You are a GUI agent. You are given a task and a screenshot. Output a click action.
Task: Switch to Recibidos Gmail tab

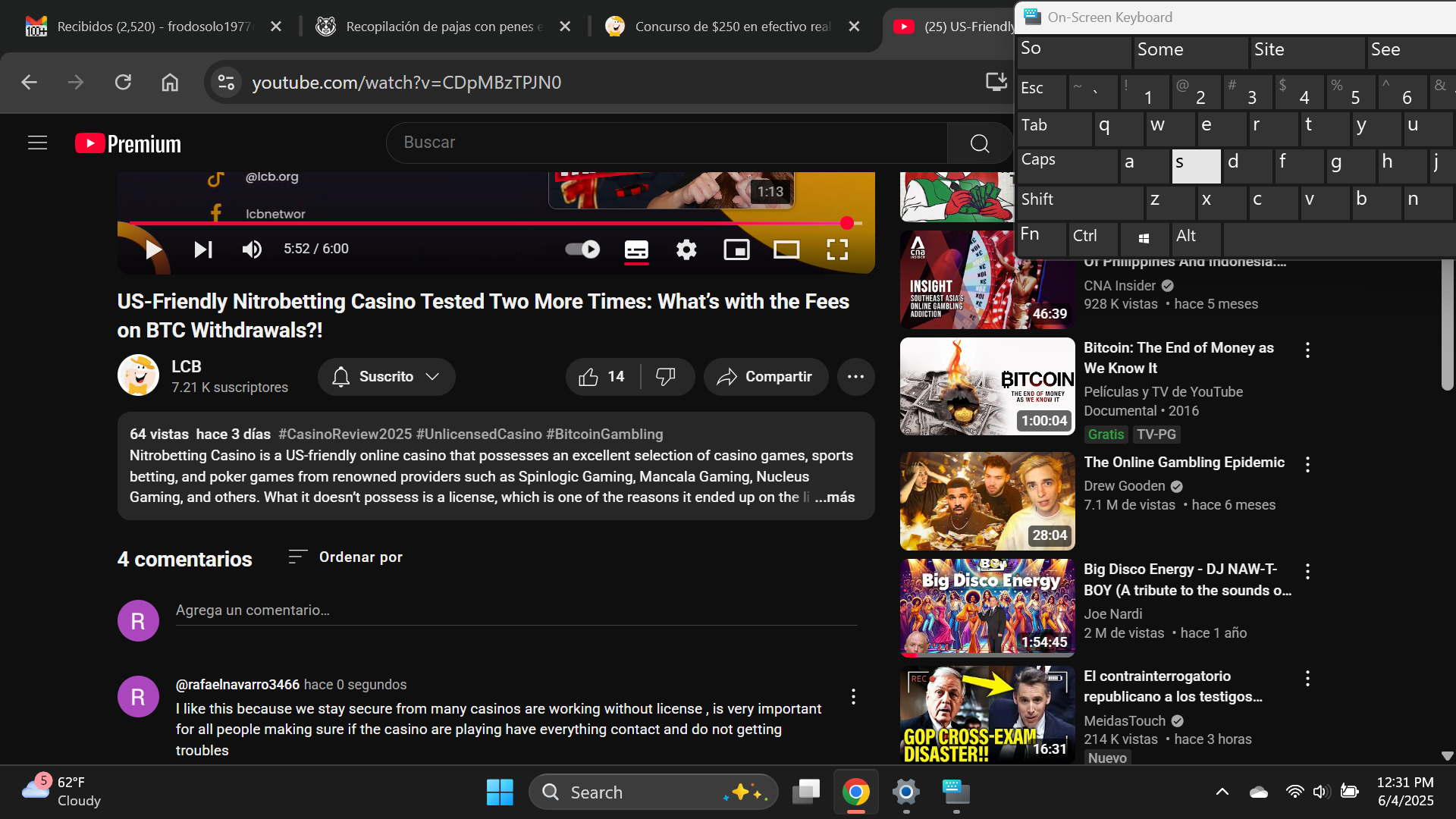[x=153, y=27]
